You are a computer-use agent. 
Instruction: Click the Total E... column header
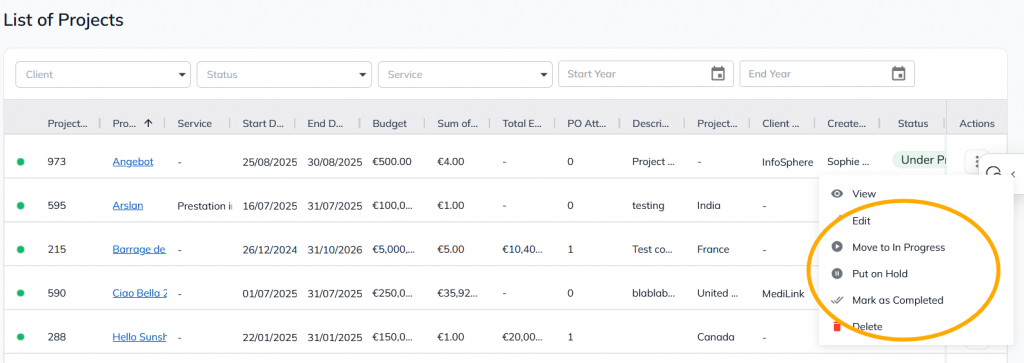pyautogui.click(x=522, y=123)
